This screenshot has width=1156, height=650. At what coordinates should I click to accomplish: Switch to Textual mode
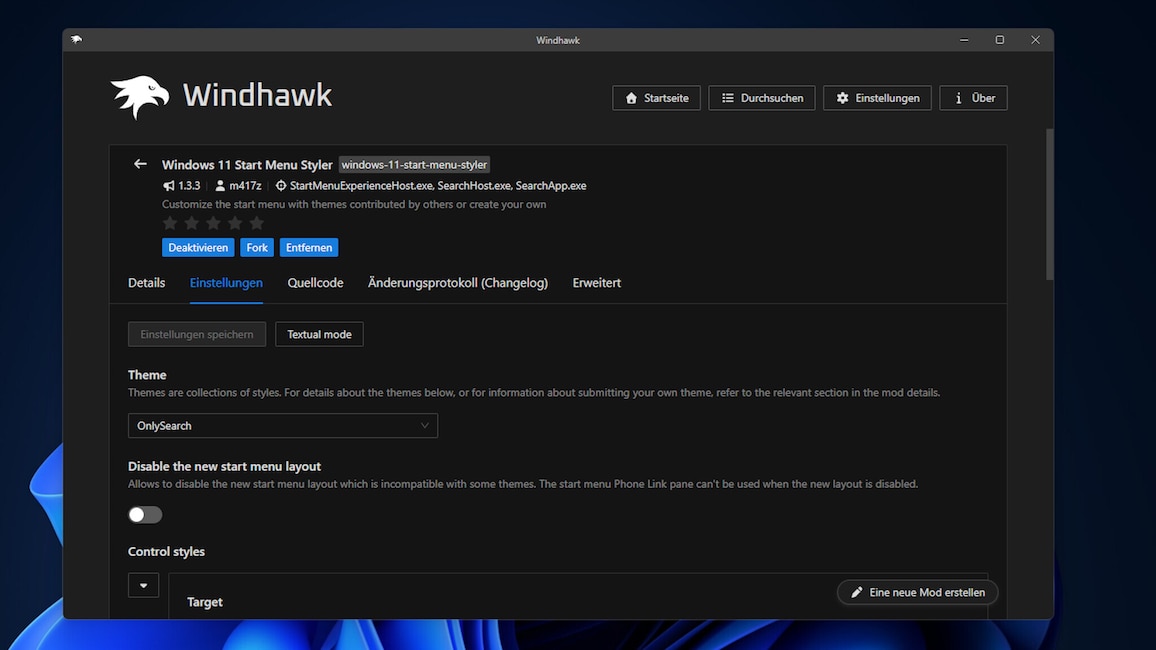point(319,334)
